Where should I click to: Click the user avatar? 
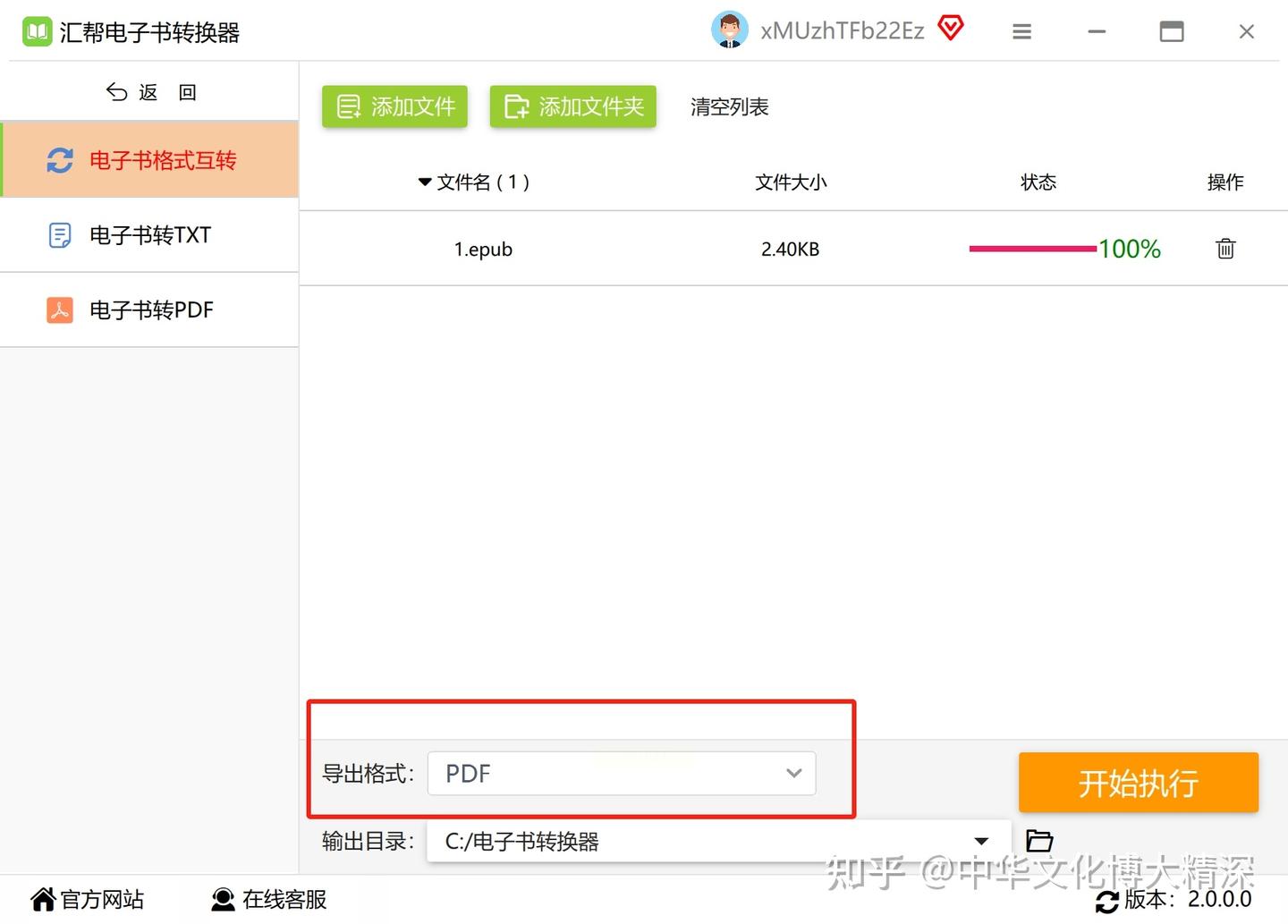click(x=729, y=29)
